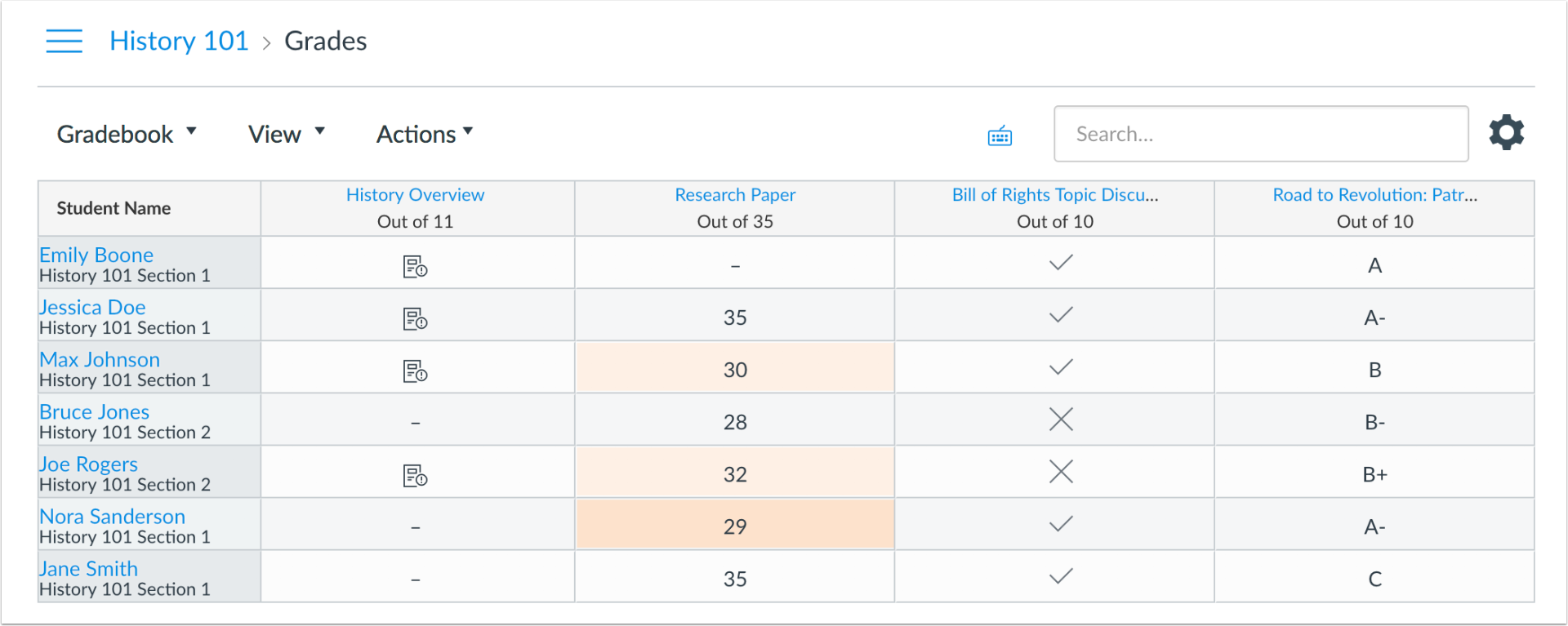Open Jane Smith's student profile link
Image resolution: width=1568 pixels, height=626 pixels.
click(89, 568)
